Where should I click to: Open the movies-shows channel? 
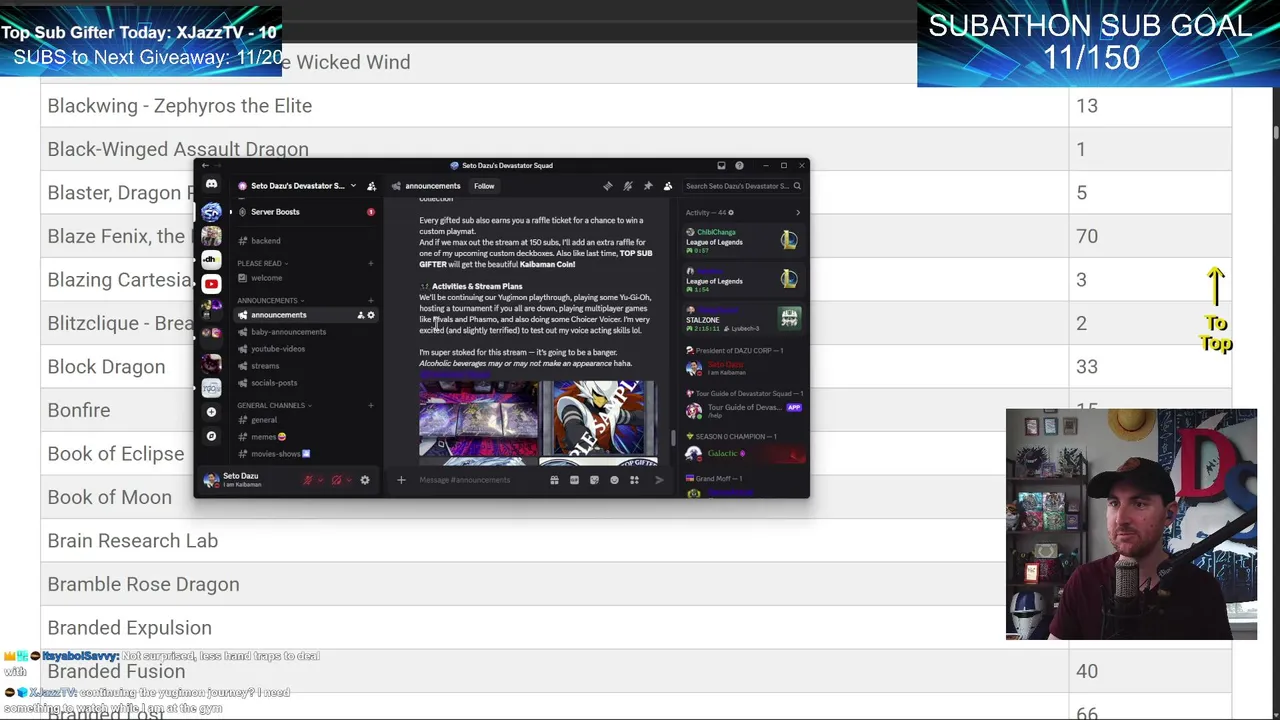pyautogui.click(x=304, y=454)
